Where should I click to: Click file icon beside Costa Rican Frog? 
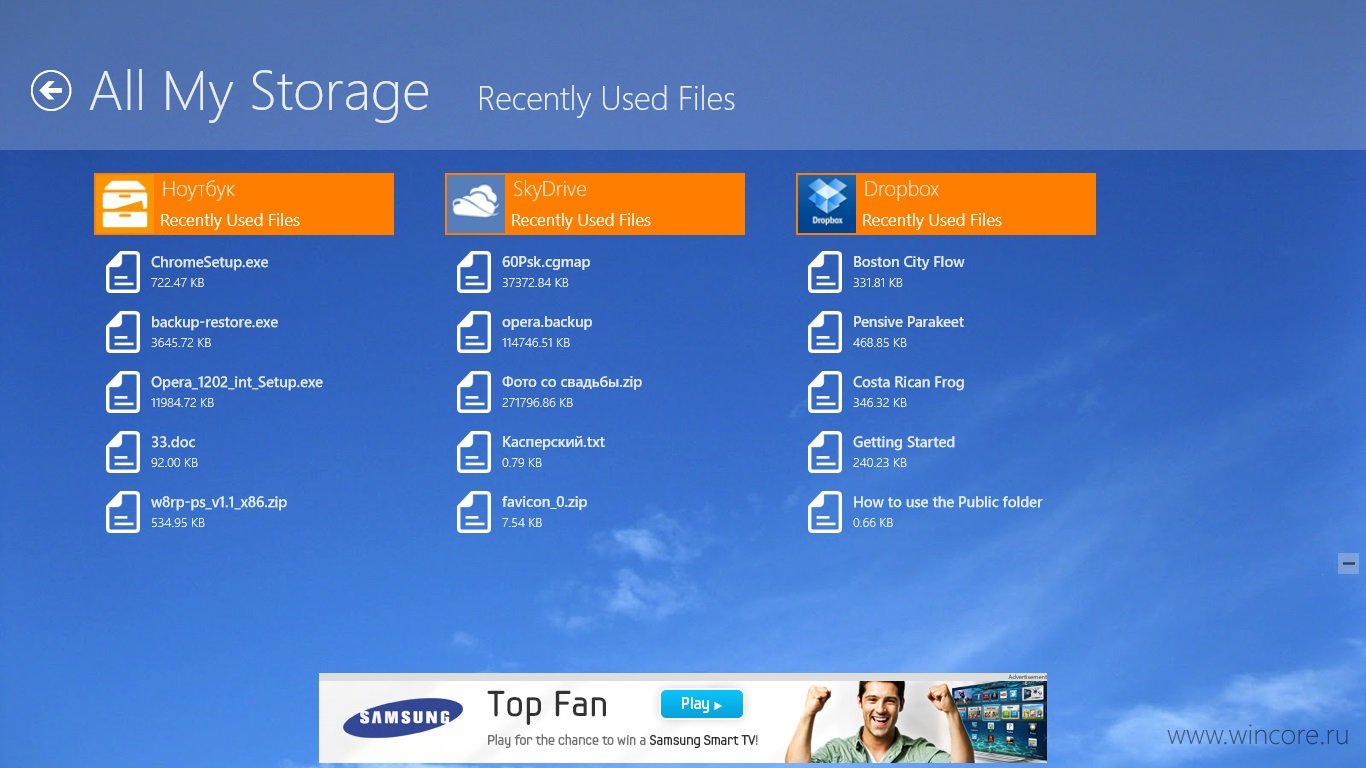825,392
